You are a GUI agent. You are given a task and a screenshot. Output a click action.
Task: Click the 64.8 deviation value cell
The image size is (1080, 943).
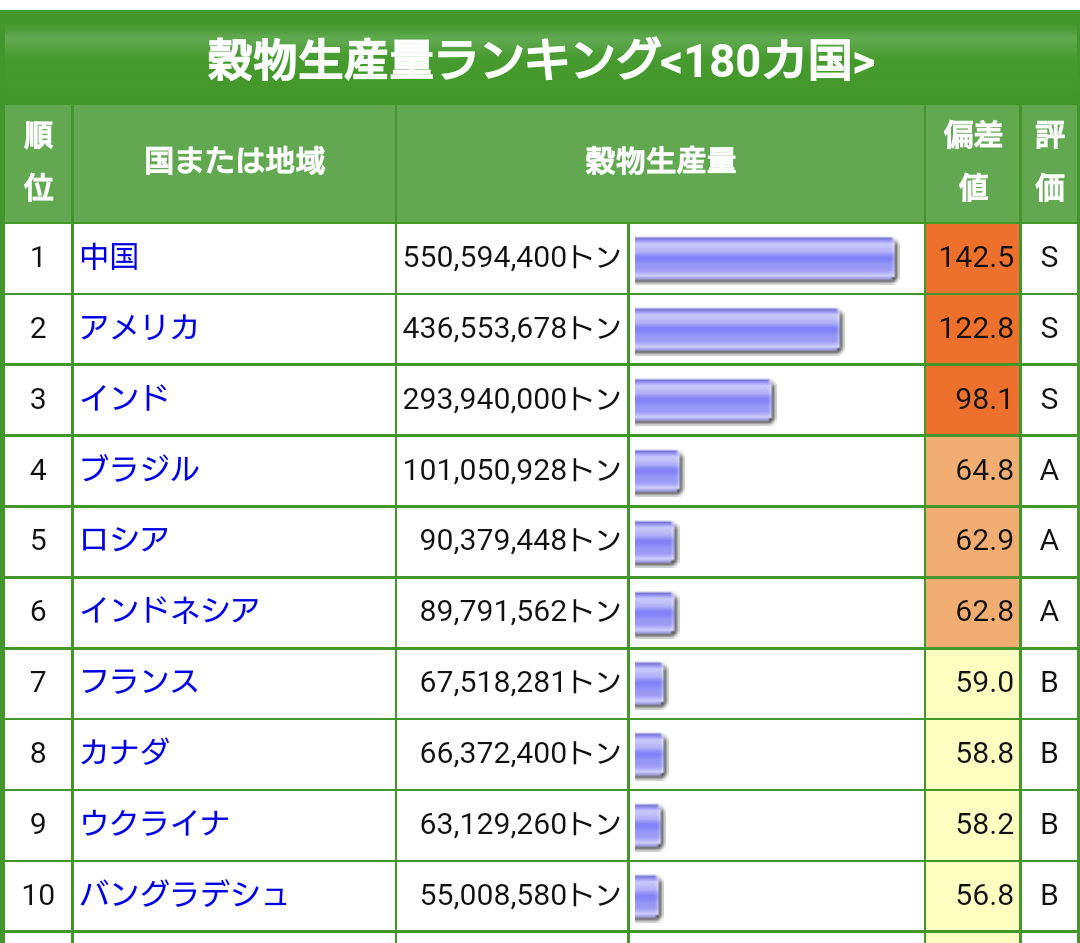[x=973, y=470]
